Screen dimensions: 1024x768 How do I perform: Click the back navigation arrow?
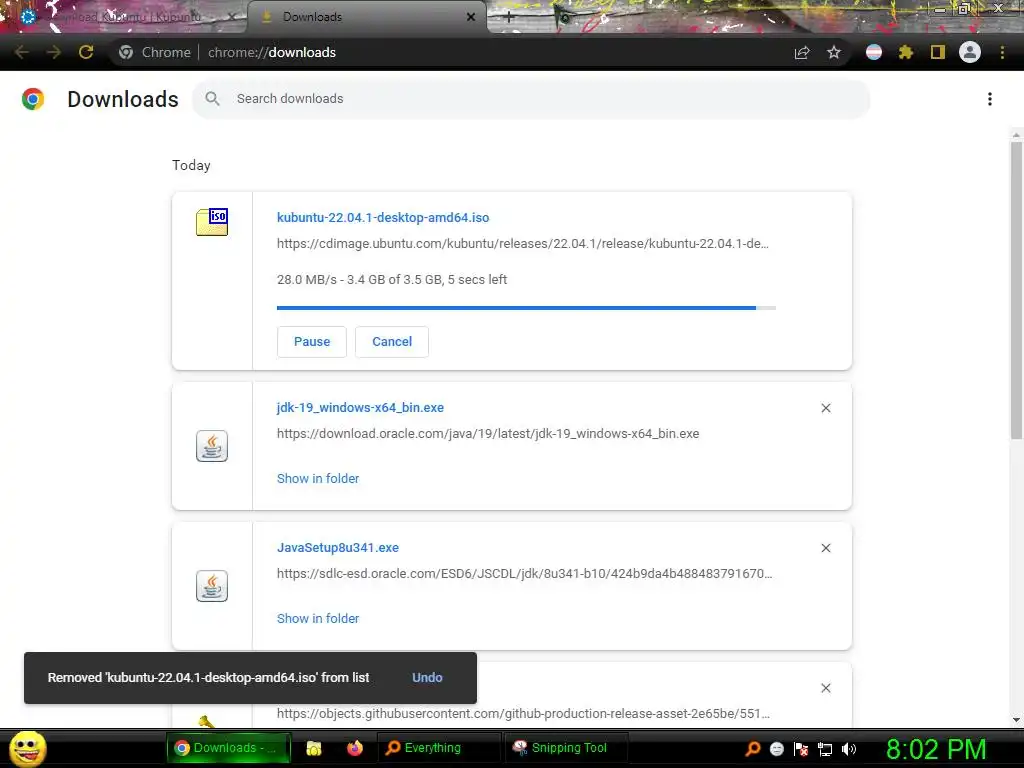(x=22, y=52)
